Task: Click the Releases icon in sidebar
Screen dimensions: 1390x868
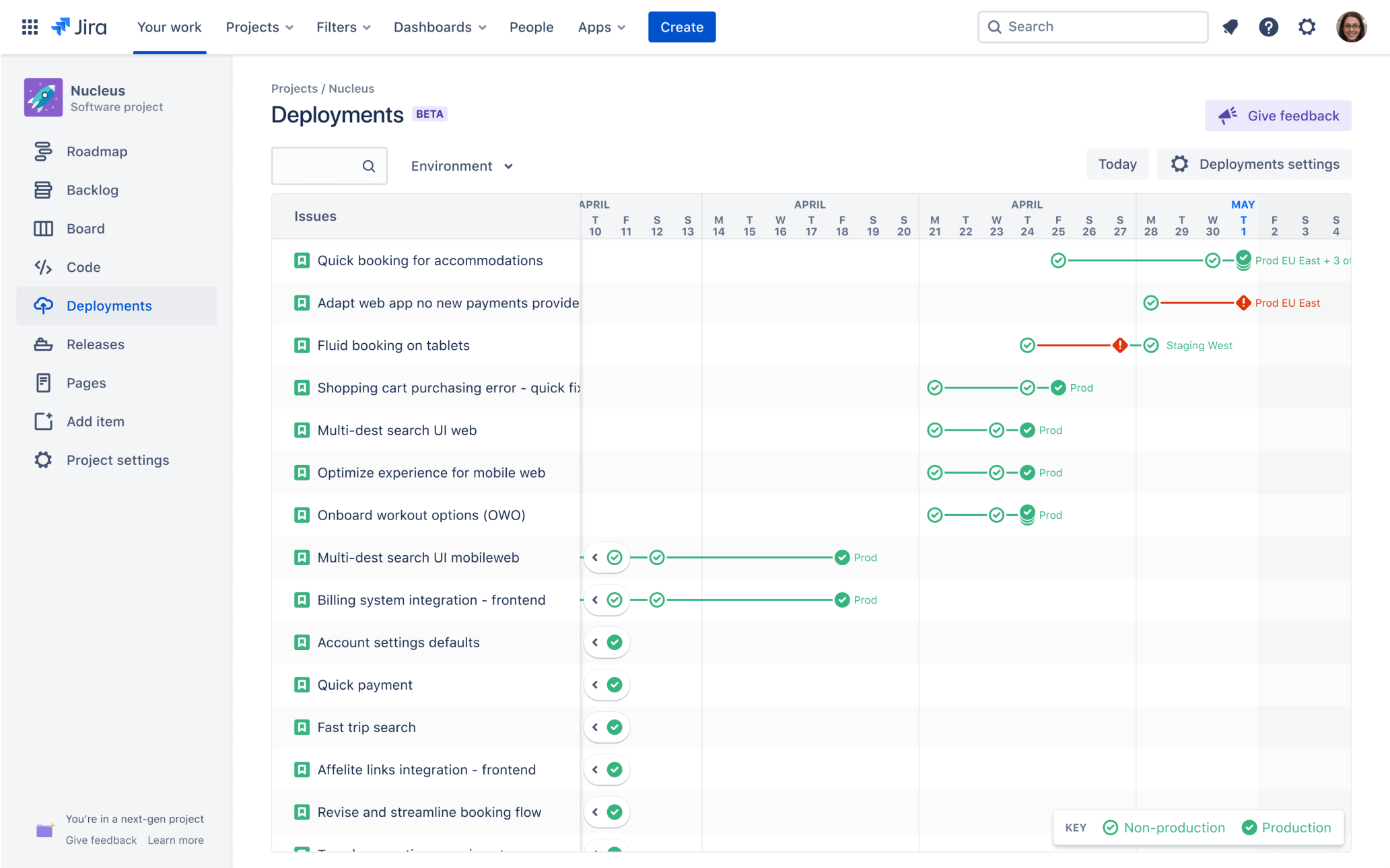Action: [41, 344]
